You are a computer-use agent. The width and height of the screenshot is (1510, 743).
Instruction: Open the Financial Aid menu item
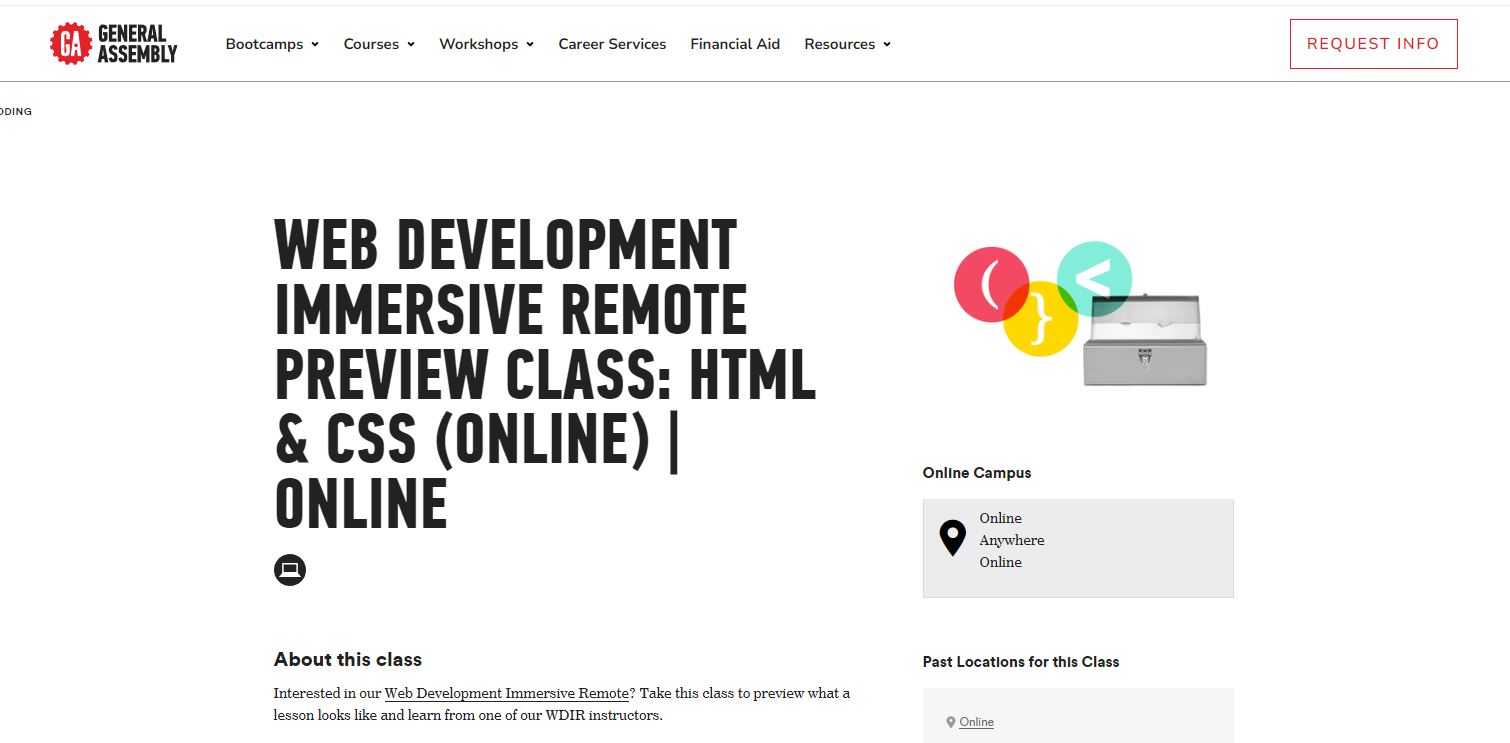735,44
